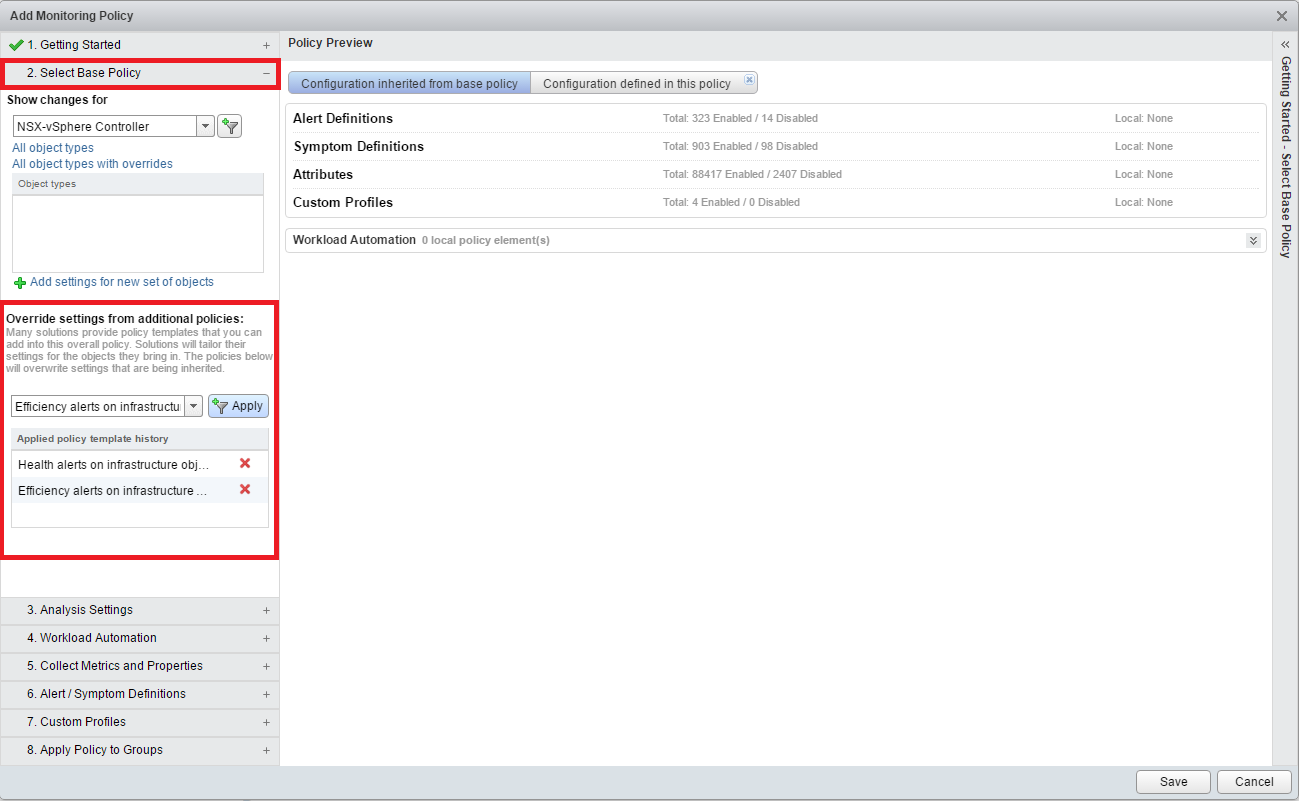Image resolution: width=1299 pixels, height=801 pixels.
Task: Expand step 8 Apply Policy to Groups
Action: 266,750
